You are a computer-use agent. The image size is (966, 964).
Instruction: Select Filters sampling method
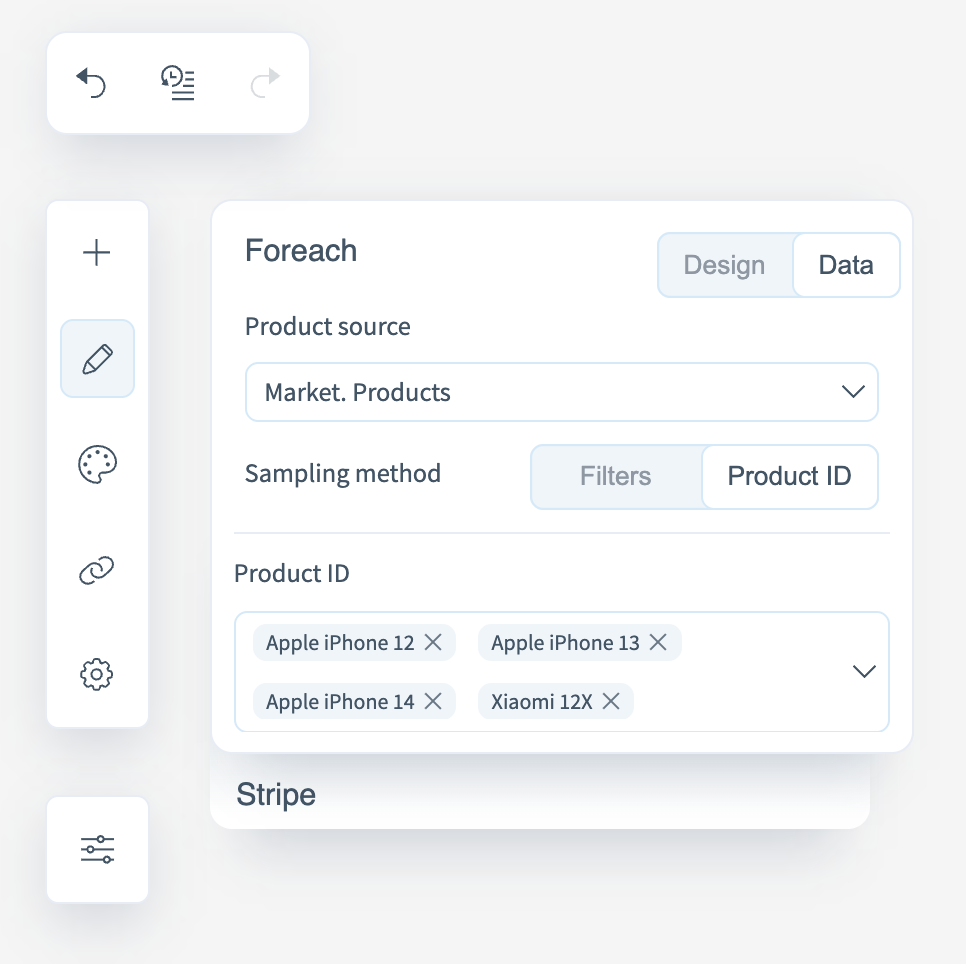click(x=615, y=476)
